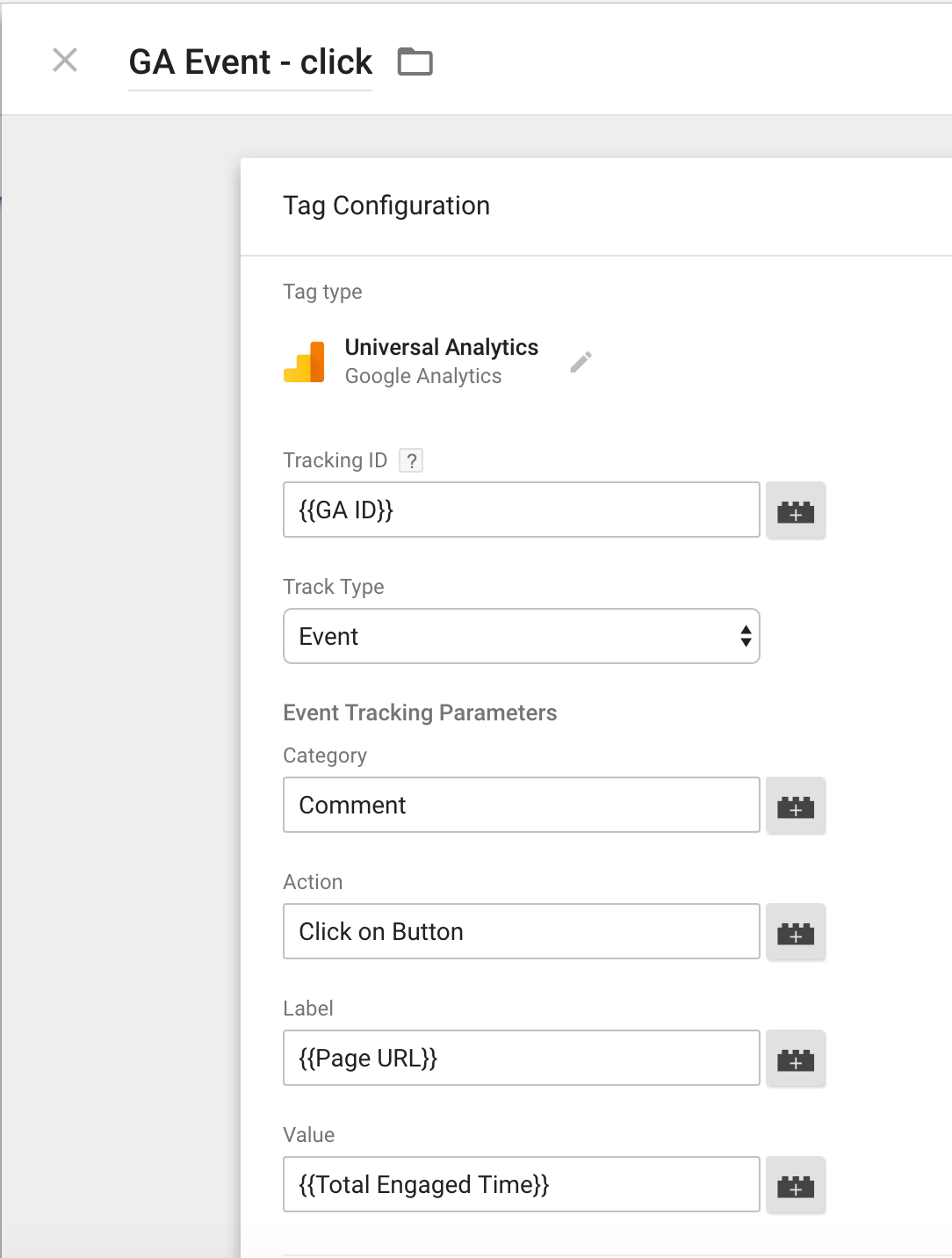Click the Value field with Total Engaged Time
The height and width of the screenshot is (1258, 952).
[522, 1184]
